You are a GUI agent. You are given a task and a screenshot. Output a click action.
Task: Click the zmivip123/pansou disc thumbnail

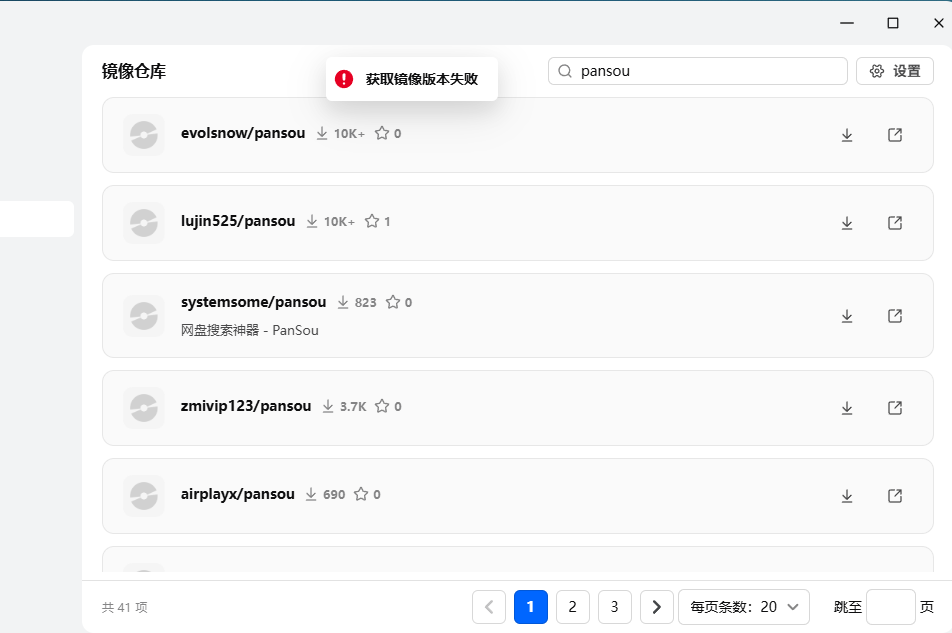[144, 407]
